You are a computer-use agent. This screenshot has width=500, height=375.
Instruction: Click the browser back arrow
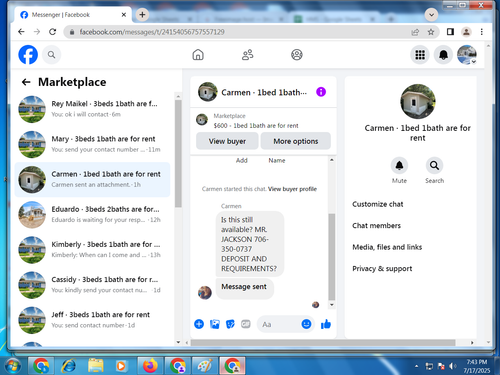click(21, 32)
